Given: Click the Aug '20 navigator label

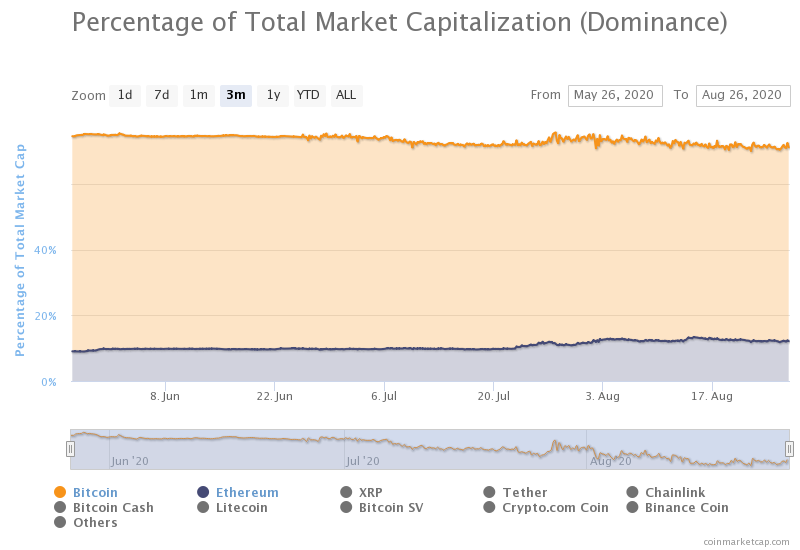Looking at the screenshot, I should click(x=611, y=461).
